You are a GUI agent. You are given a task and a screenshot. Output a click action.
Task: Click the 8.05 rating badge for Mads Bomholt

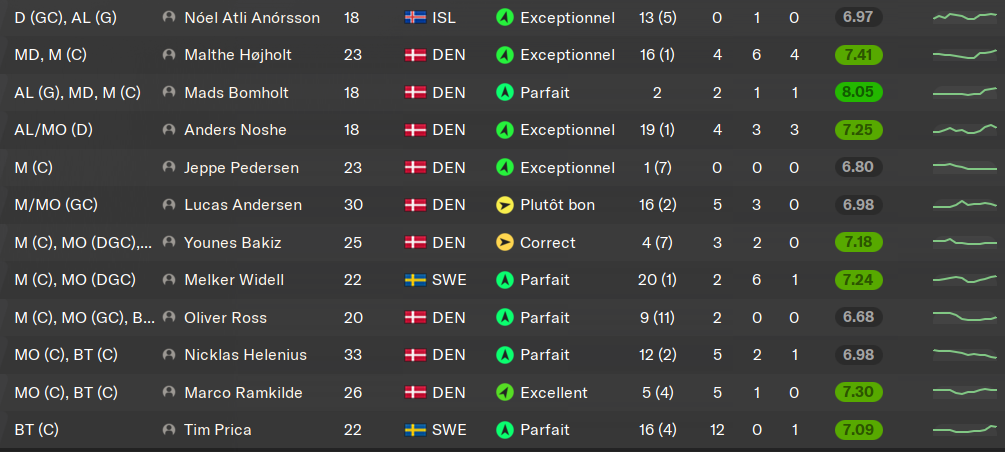point(858,92)
